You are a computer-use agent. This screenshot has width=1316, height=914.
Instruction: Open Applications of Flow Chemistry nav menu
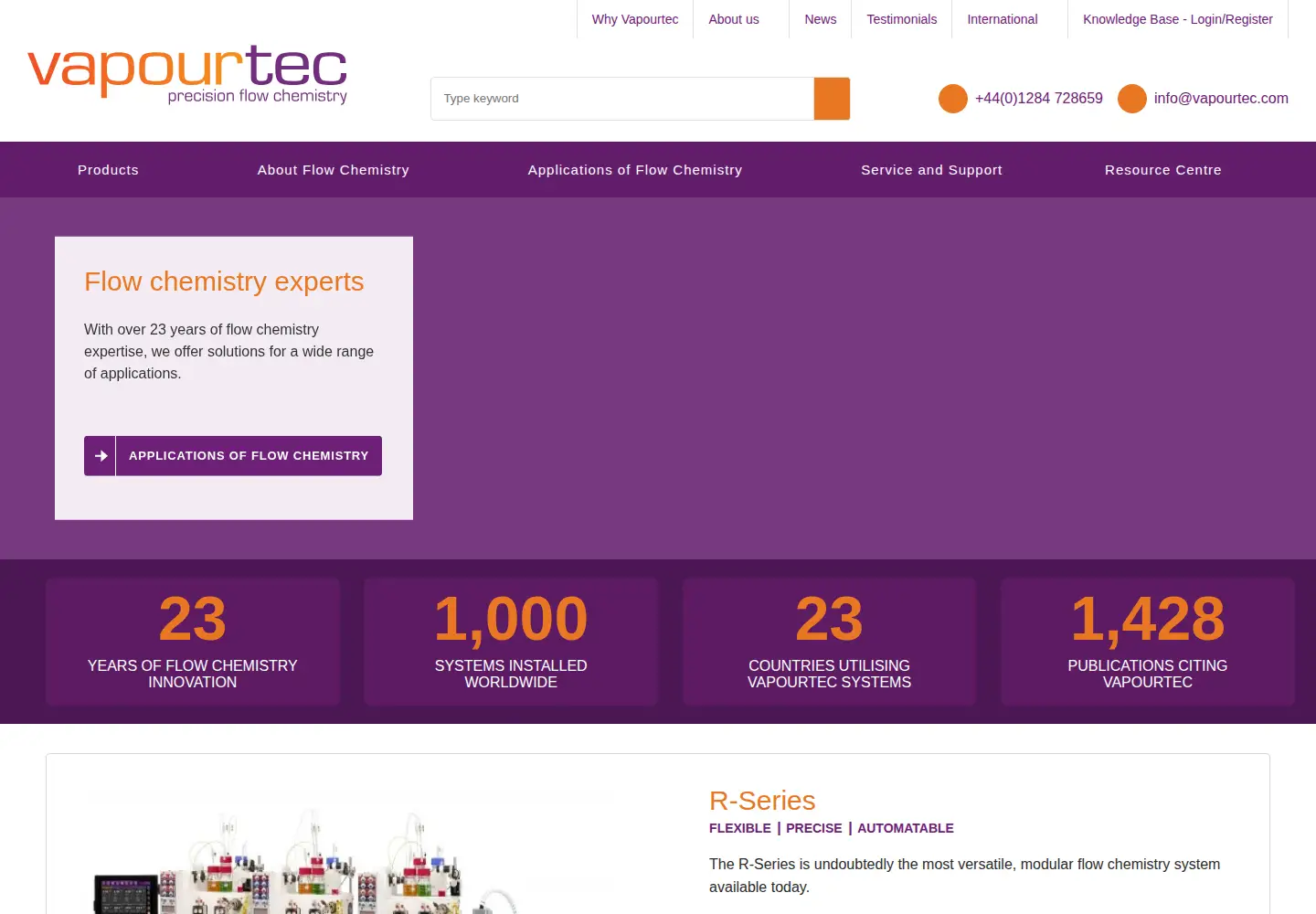tap(635, 170)
